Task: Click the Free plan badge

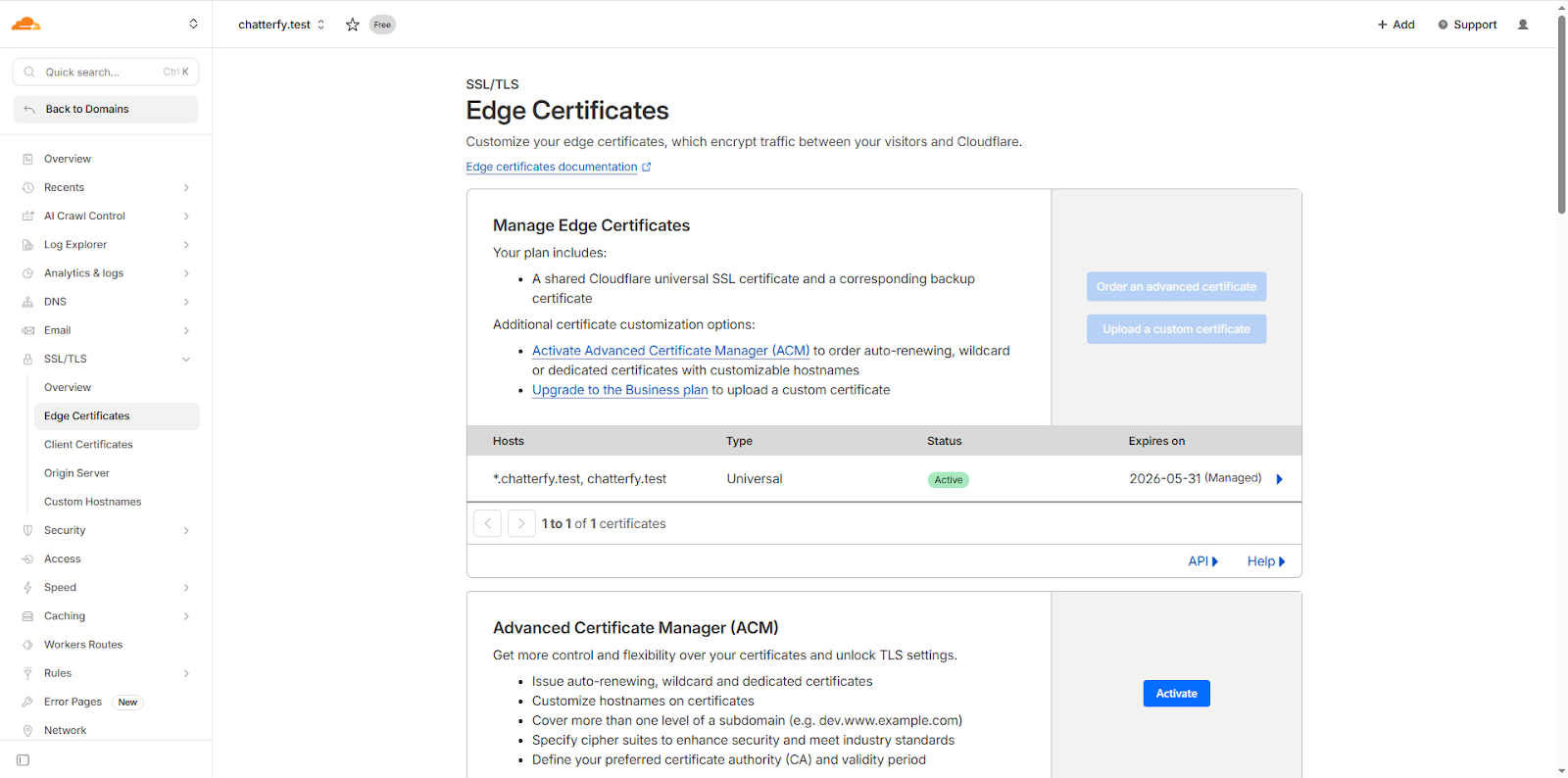Action: point(382,24)
